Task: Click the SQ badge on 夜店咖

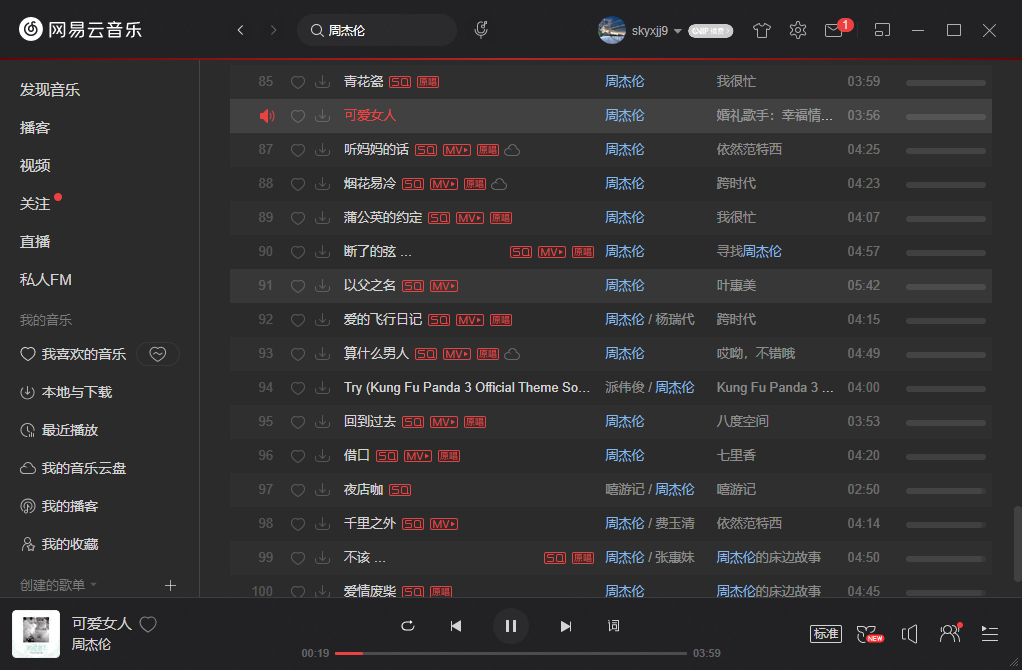Action: pos(400,490)
